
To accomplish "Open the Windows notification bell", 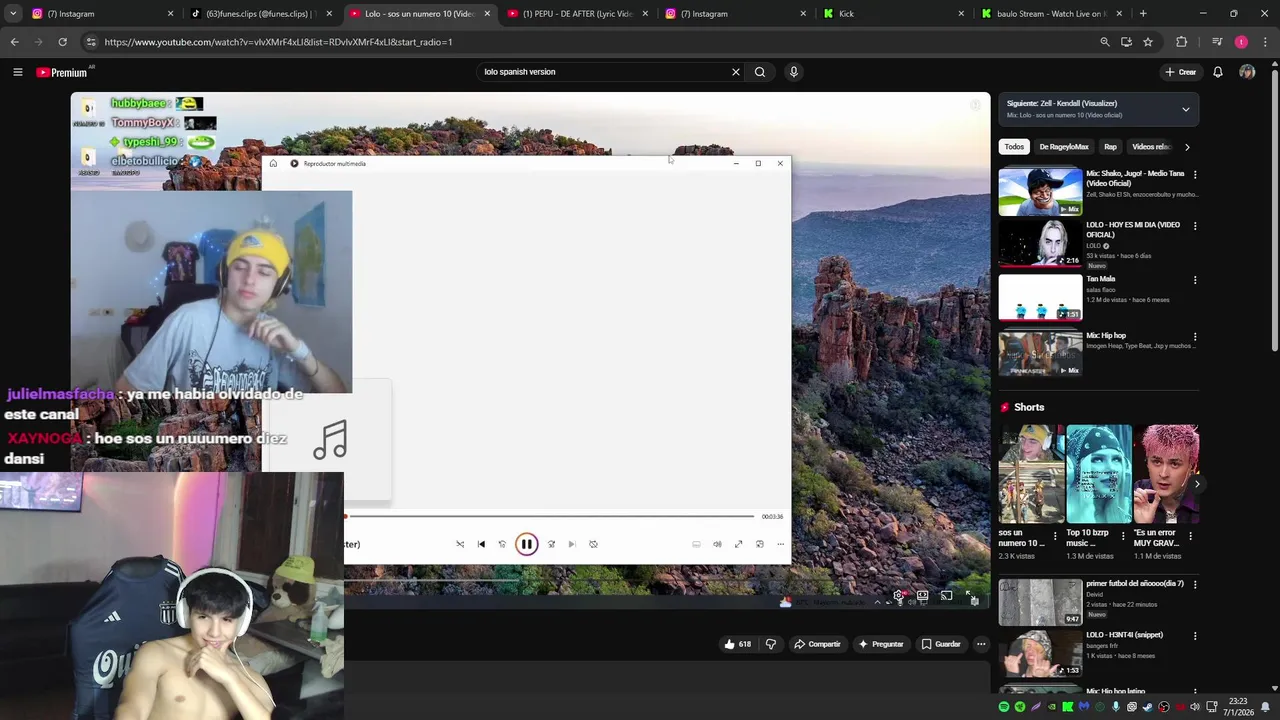I will point(1266,707).
